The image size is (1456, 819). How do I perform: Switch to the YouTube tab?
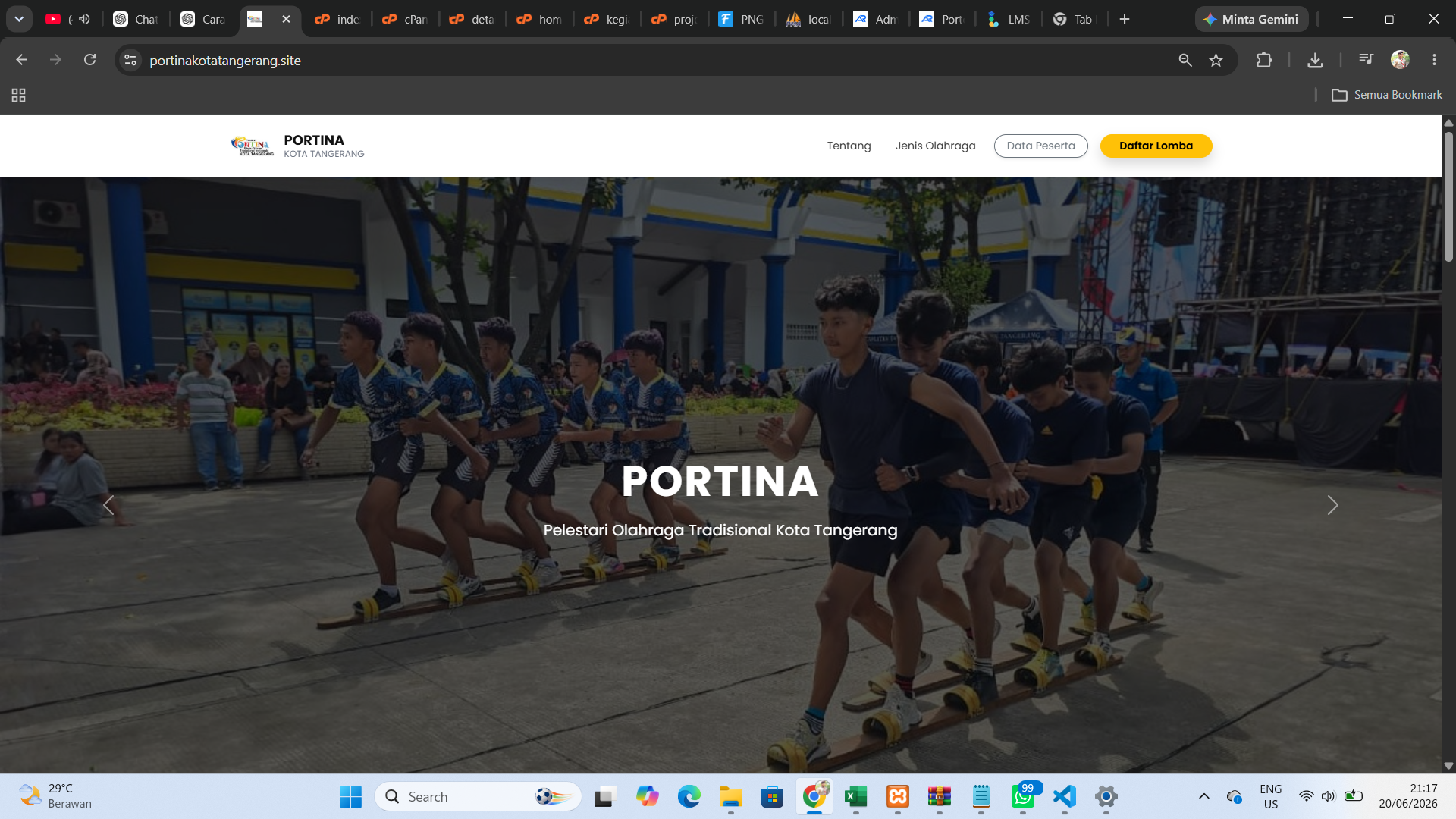click(68, 19)
